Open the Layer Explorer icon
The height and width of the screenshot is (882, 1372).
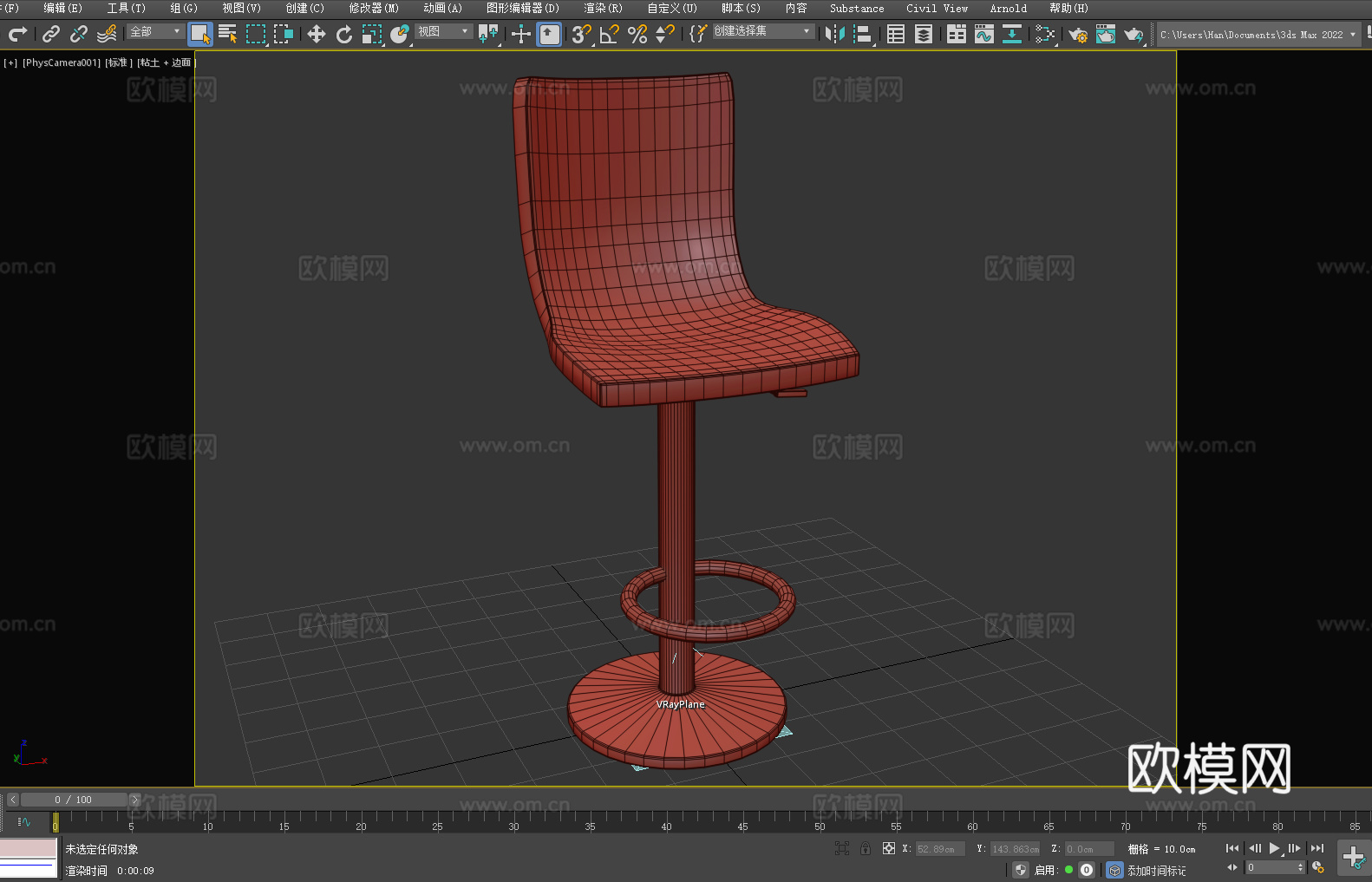click(924, 34)
